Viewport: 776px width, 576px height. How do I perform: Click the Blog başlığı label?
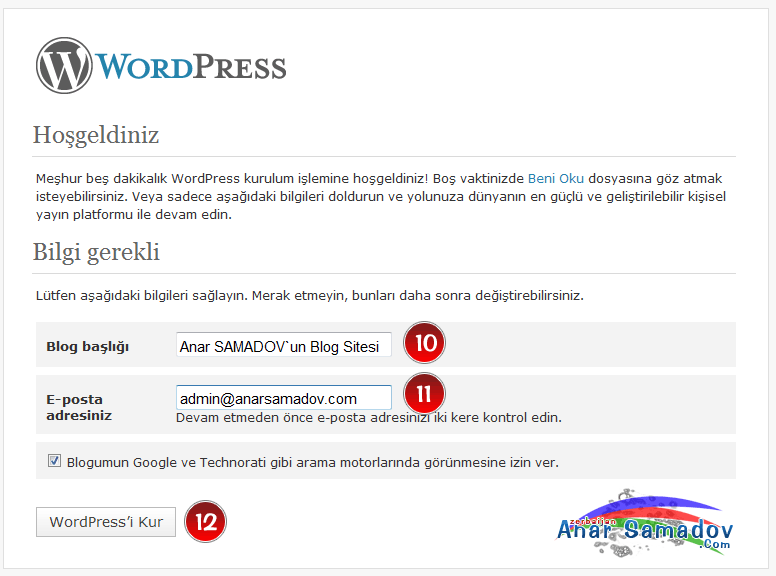click(x=88, y=346)
